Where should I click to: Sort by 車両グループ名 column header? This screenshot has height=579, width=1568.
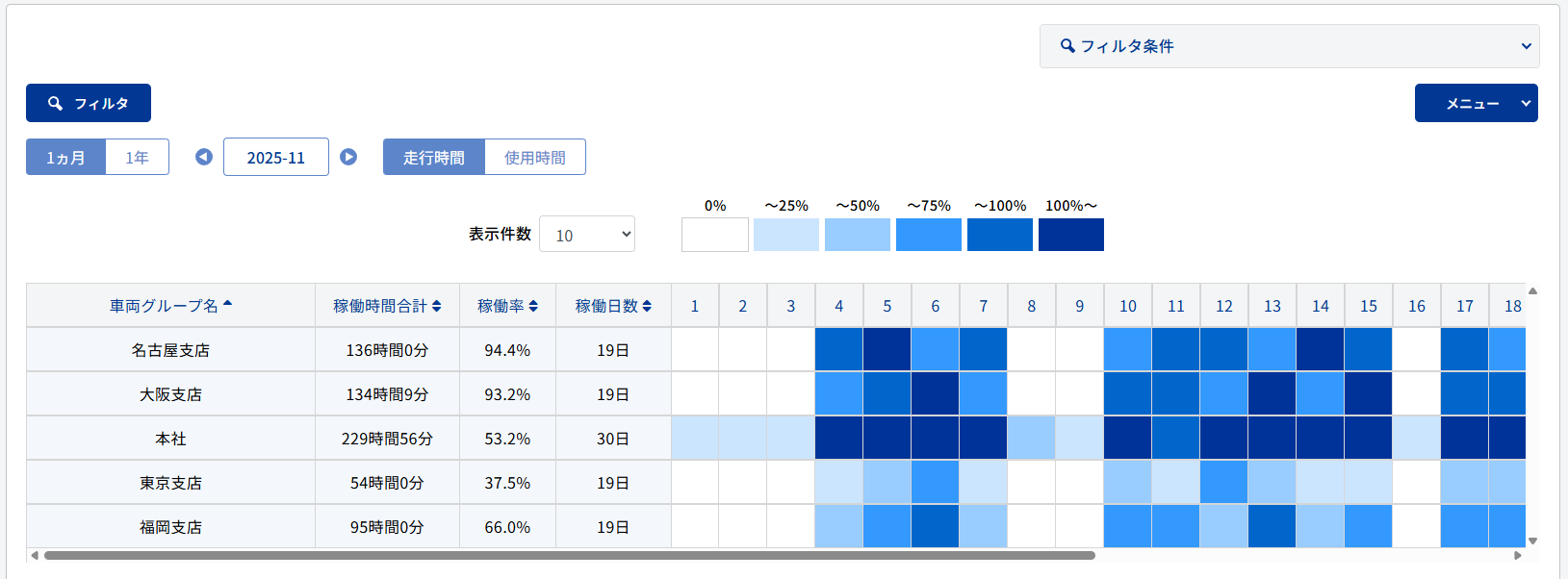(170, 306)
